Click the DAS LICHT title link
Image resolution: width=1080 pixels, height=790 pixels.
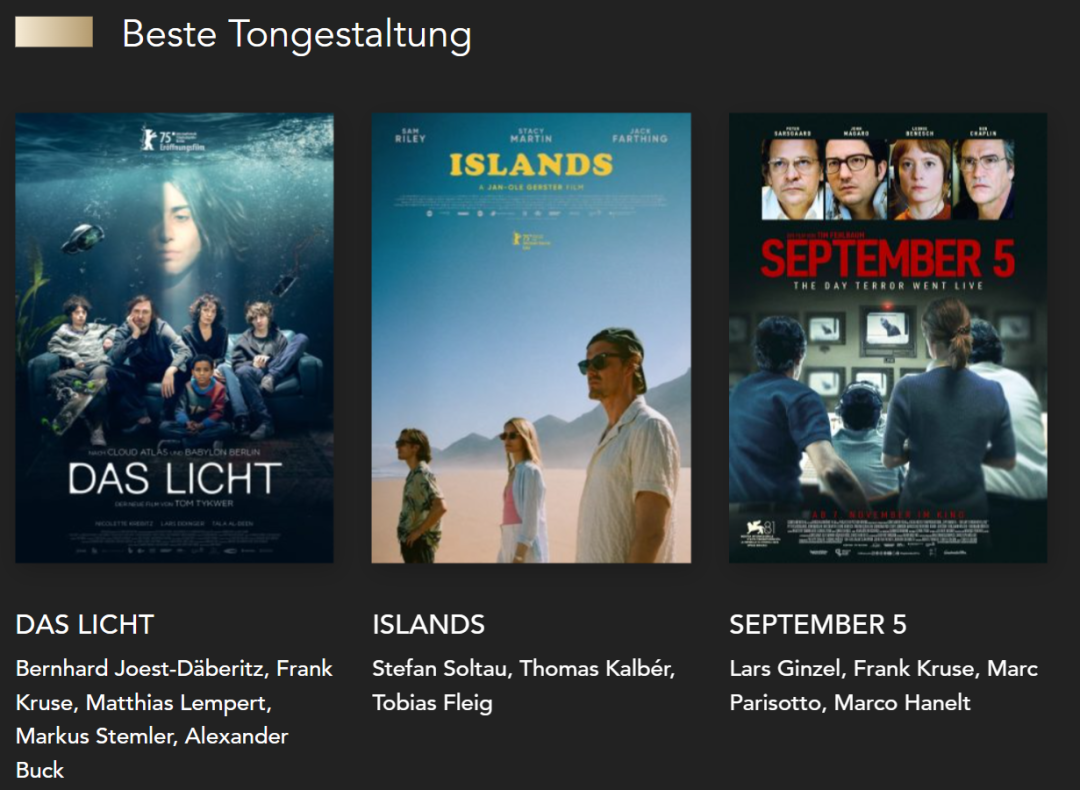tap(85, 624)
